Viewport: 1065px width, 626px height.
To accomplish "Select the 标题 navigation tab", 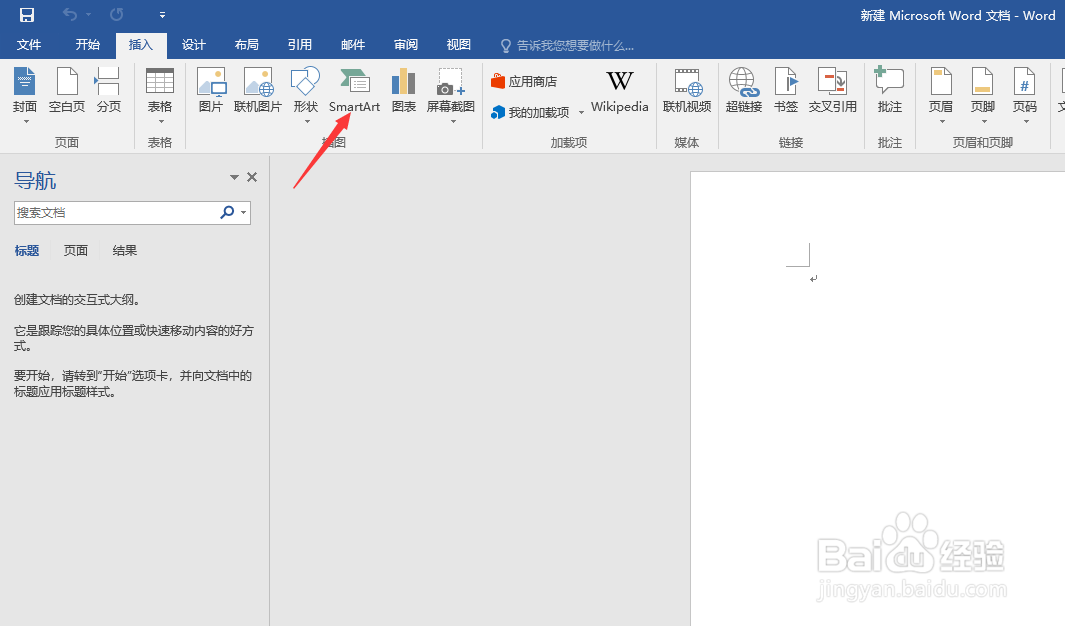I will [26, 251].
